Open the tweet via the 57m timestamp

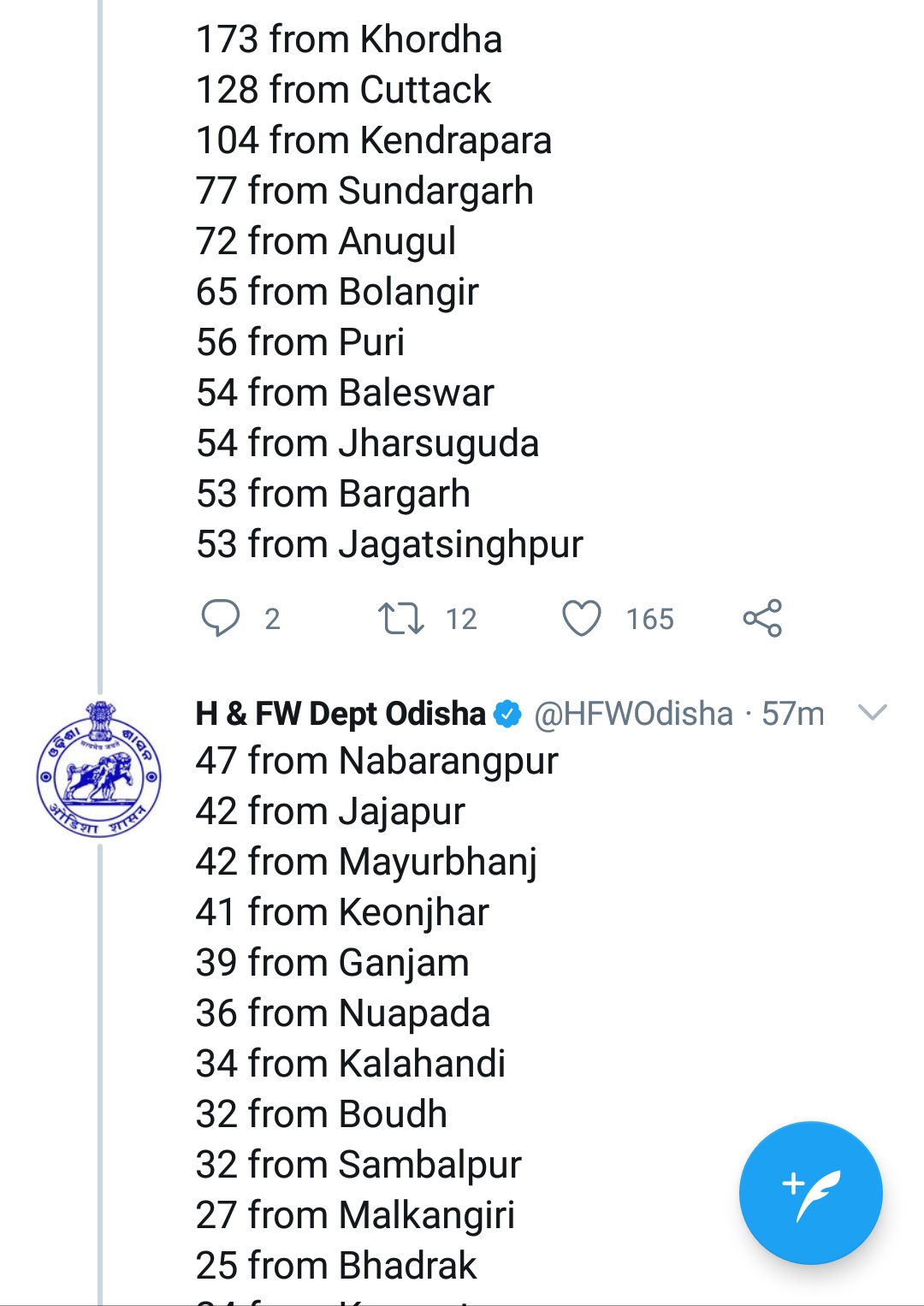point(793,714)
